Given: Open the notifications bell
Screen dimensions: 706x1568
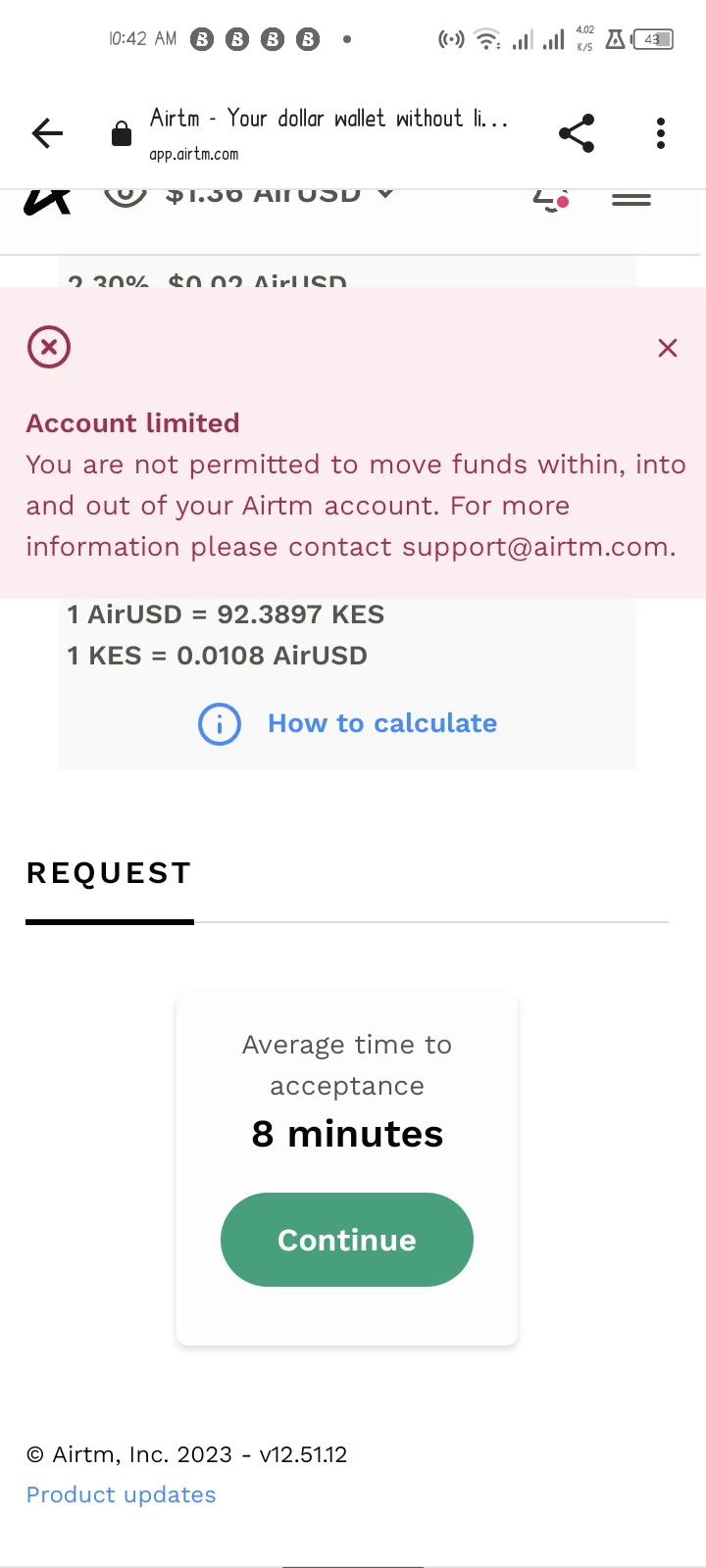Looking at the screenshot, I should (x=549, y=198).
